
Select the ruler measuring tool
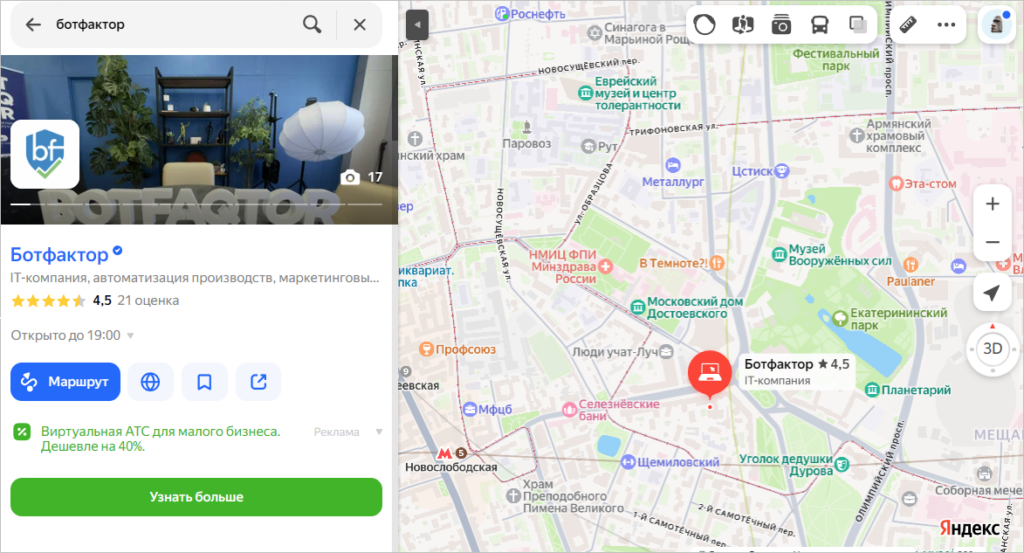[x=908, y=25]
